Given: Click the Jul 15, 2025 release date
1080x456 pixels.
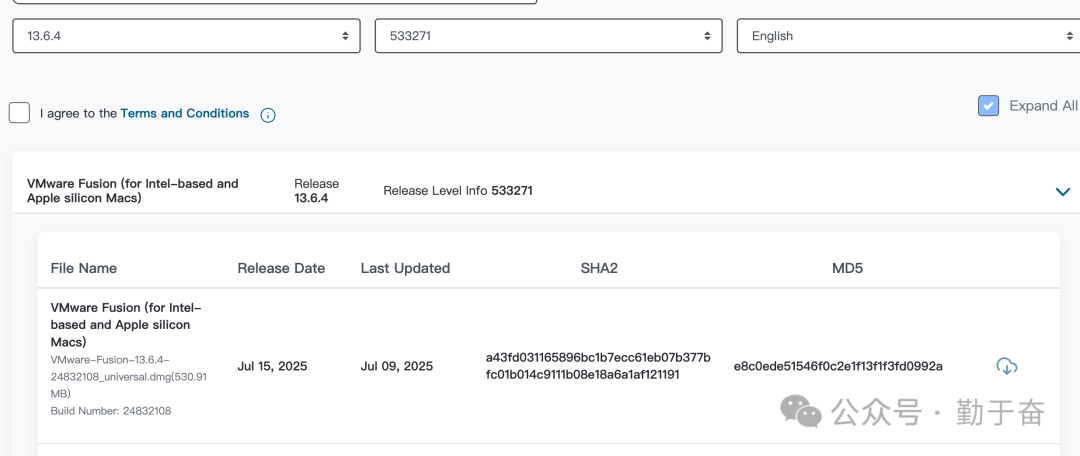Looking at the screenshot, I should [x=272, y=366].
